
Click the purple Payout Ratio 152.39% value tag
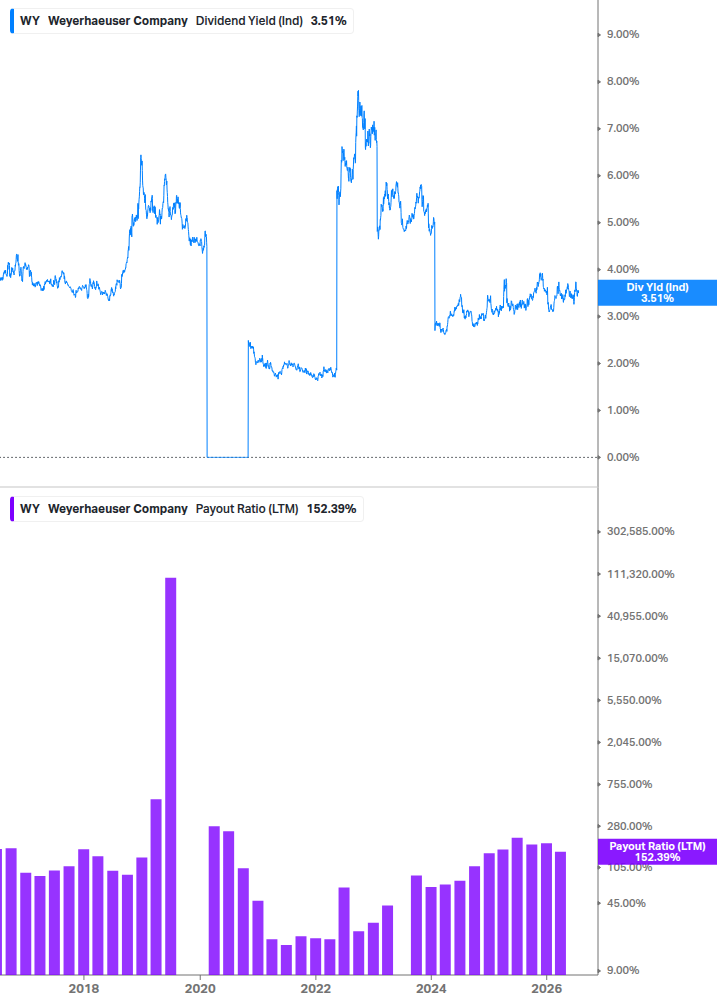point(657,851)
